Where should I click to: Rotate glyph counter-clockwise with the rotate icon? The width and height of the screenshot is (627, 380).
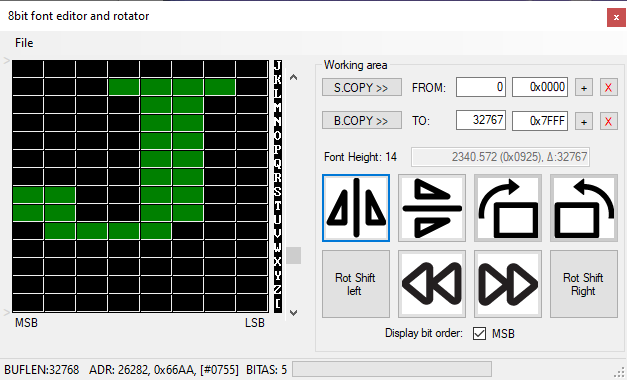click(x=584, y=208)
